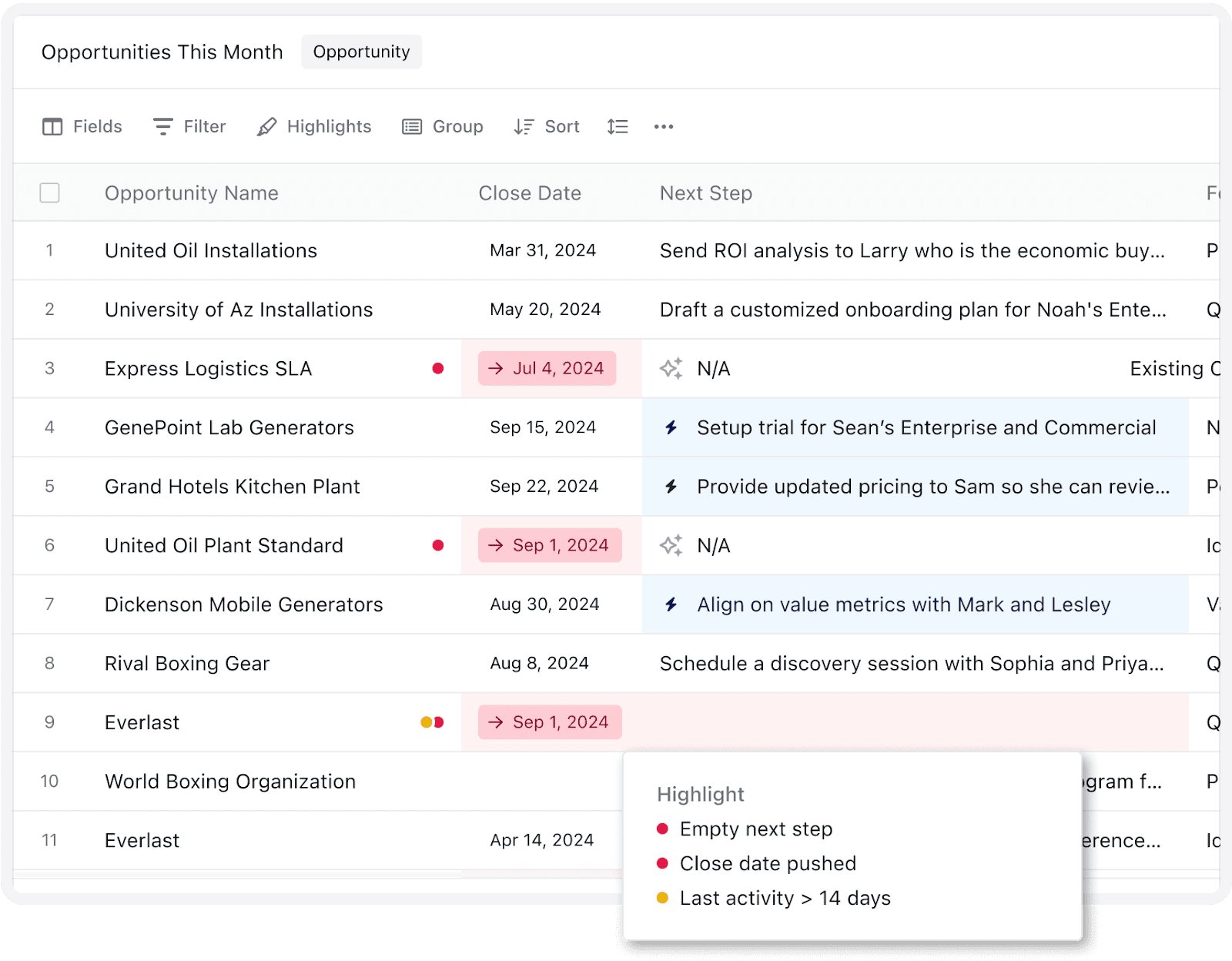Open the Highlights settings

coord(313,126)
